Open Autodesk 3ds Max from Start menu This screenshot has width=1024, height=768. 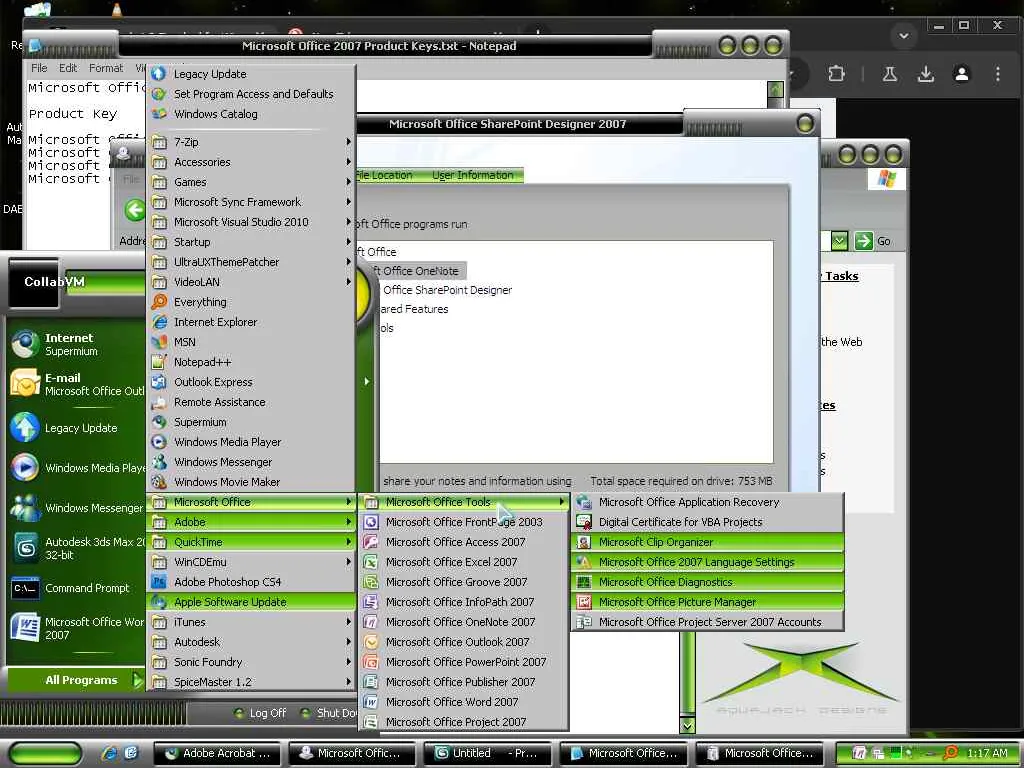(76, 549)
